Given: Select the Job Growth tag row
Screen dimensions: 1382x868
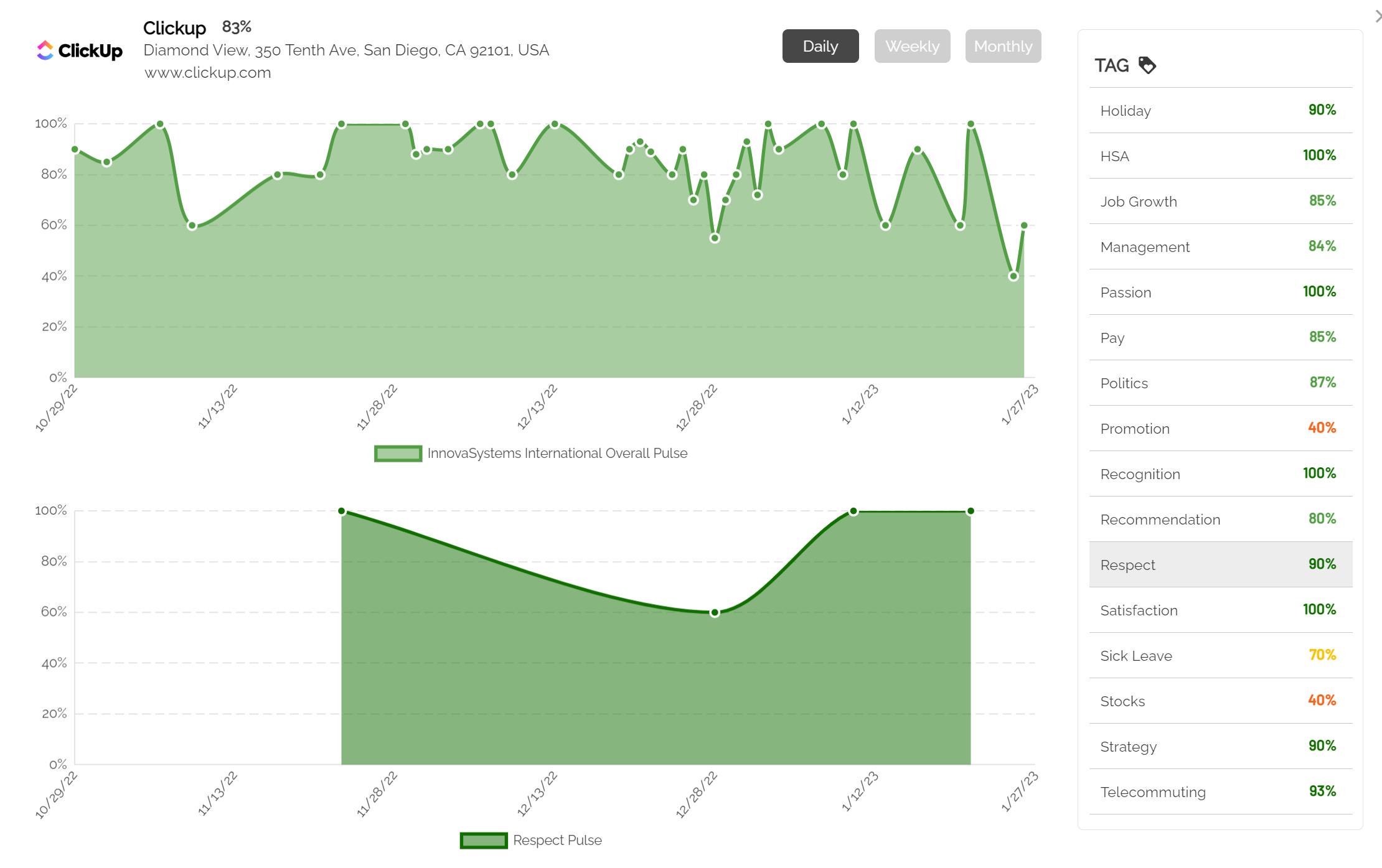Looking at the screenshot, I should [x=1221, y=201].
